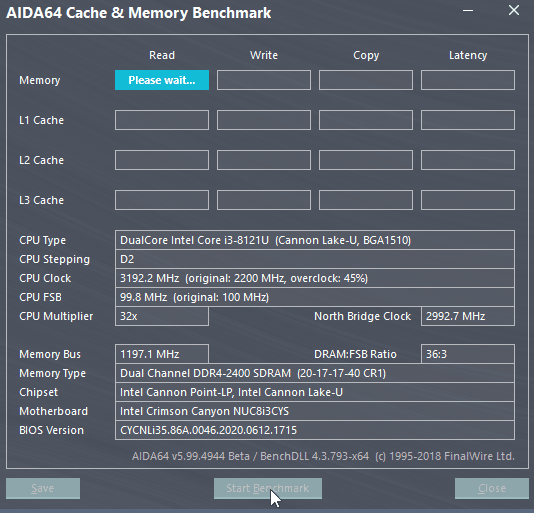Click the 'Motherboard' label
Image resolution: width=534 pixels, height=513 pixels.
pyautogui.click(x=53, y=411)
